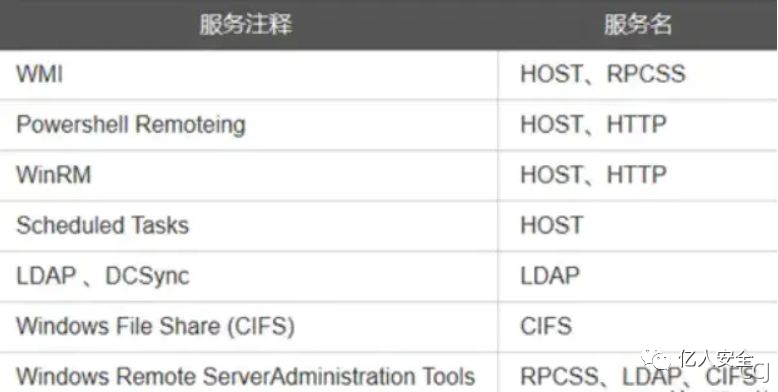
Task: Click the WeChat watermark logo icon
Action: coord(655,358)
